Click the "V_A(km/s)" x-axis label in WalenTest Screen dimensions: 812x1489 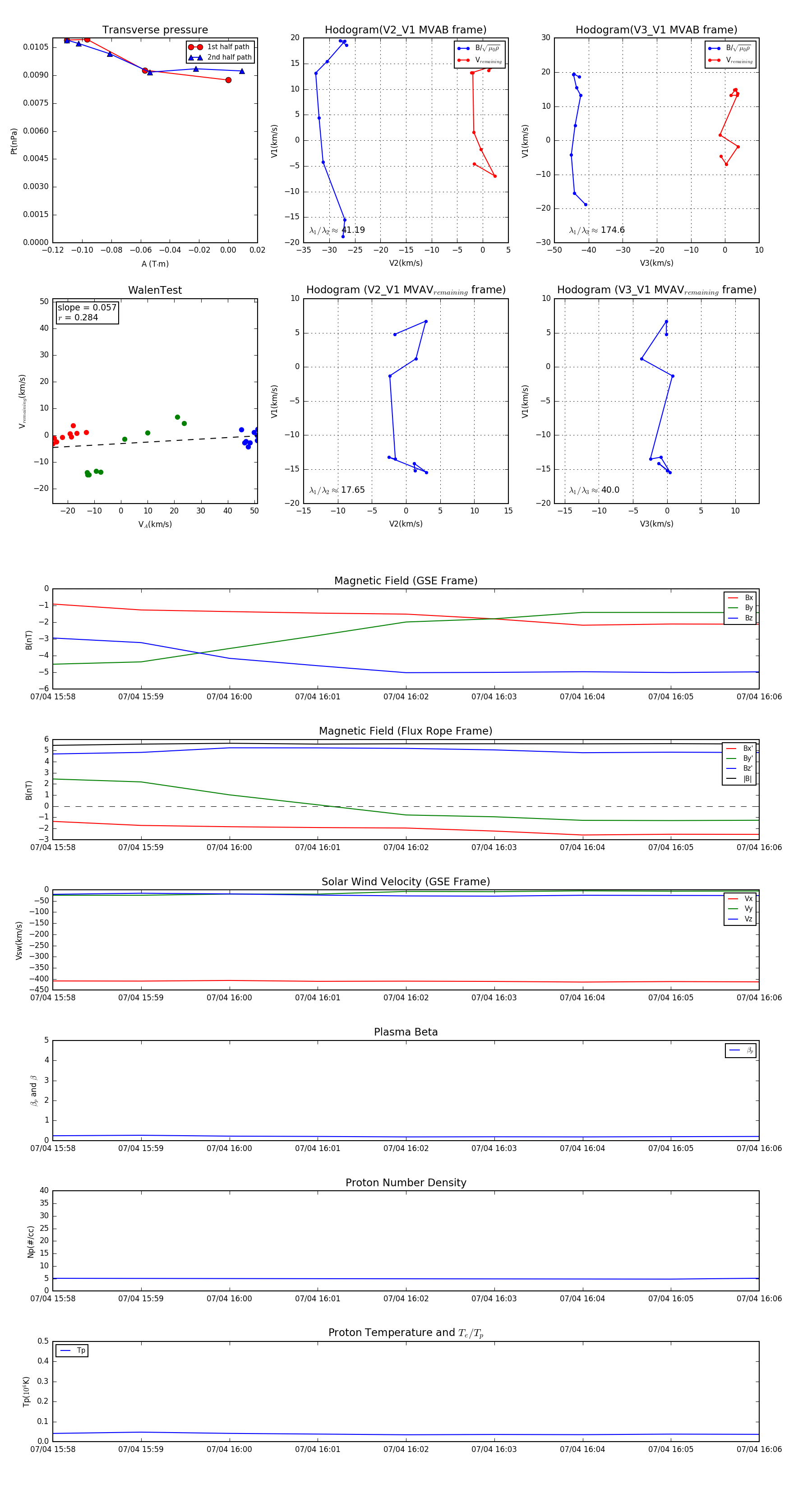(x=155, y=524)
